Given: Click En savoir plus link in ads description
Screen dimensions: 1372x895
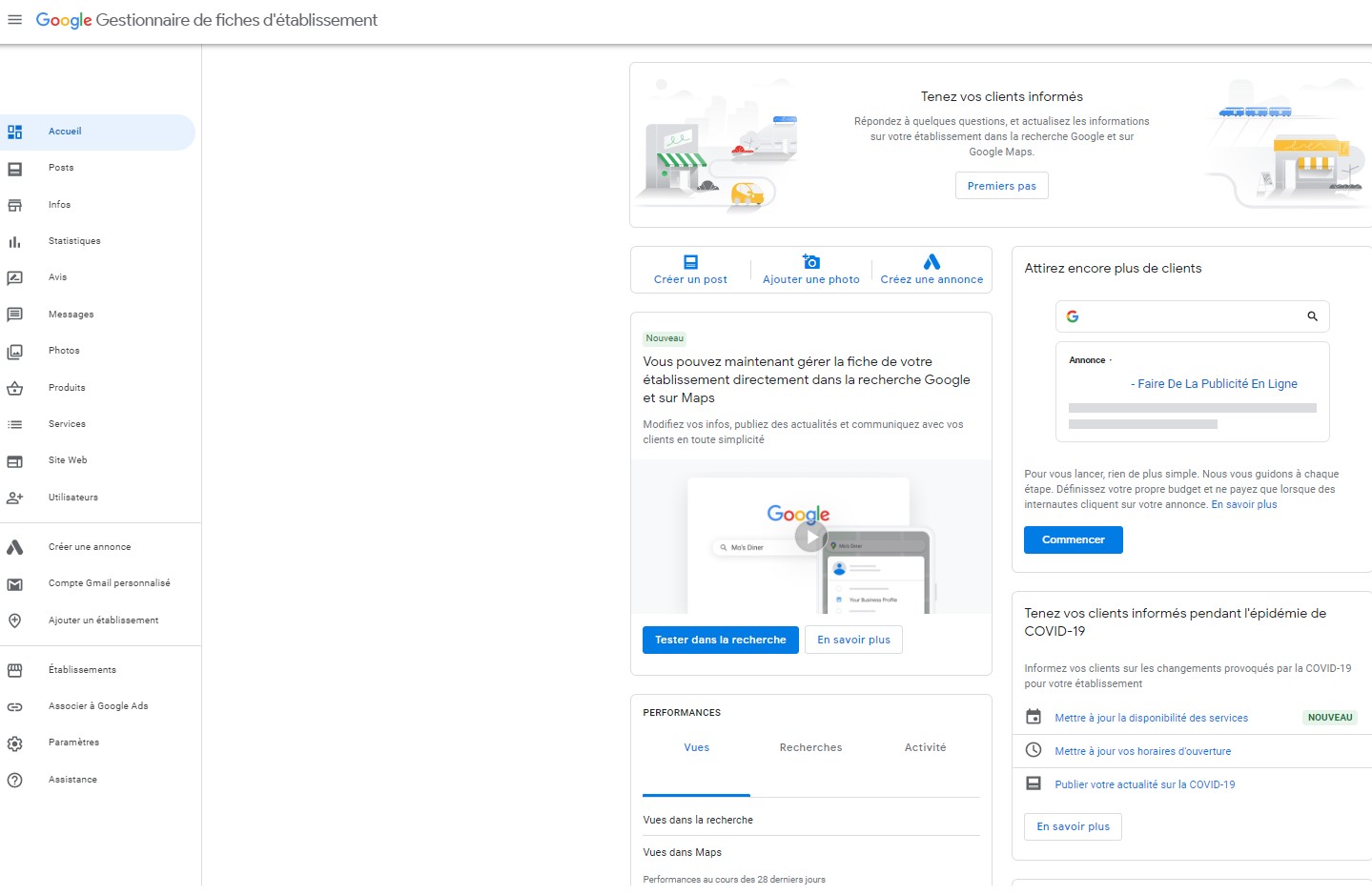Looking at the screenshot, I should (1243, 505).
